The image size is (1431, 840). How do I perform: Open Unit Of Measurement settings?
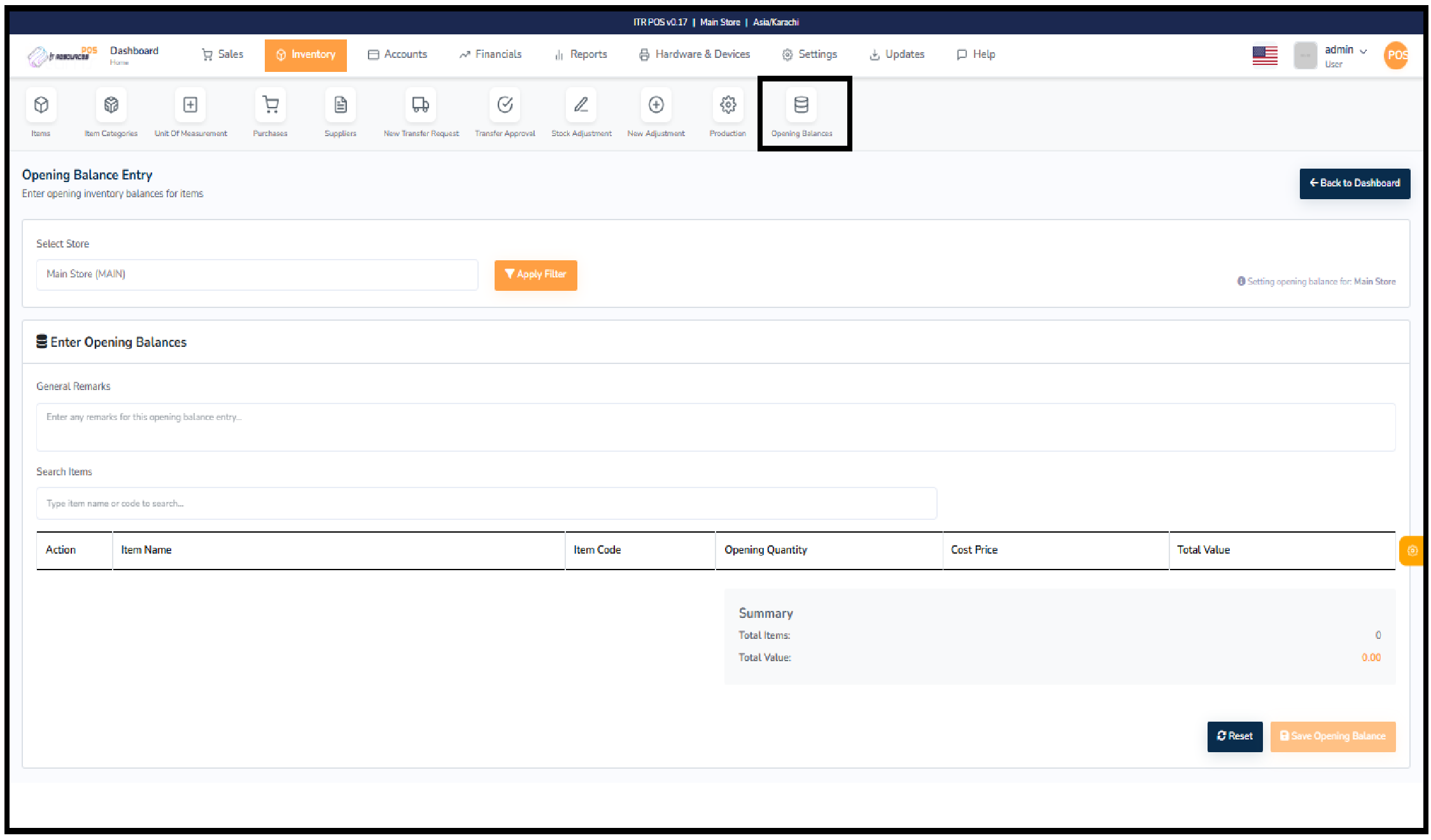[x=190, y=113]
